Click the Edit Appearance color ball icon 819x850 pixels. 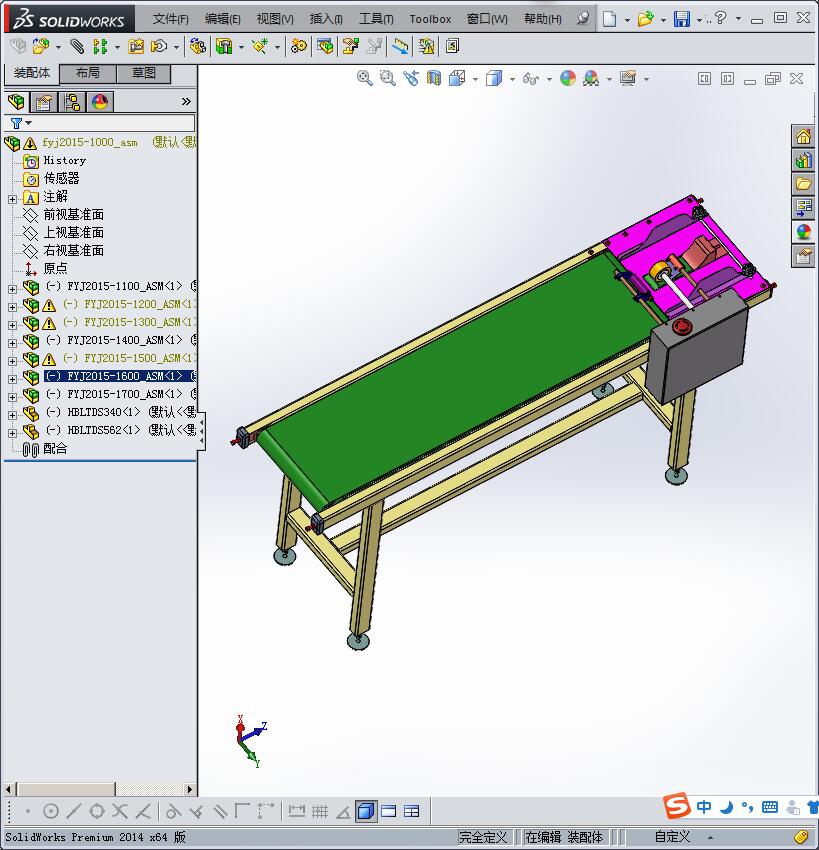click(x=568, y=79)
